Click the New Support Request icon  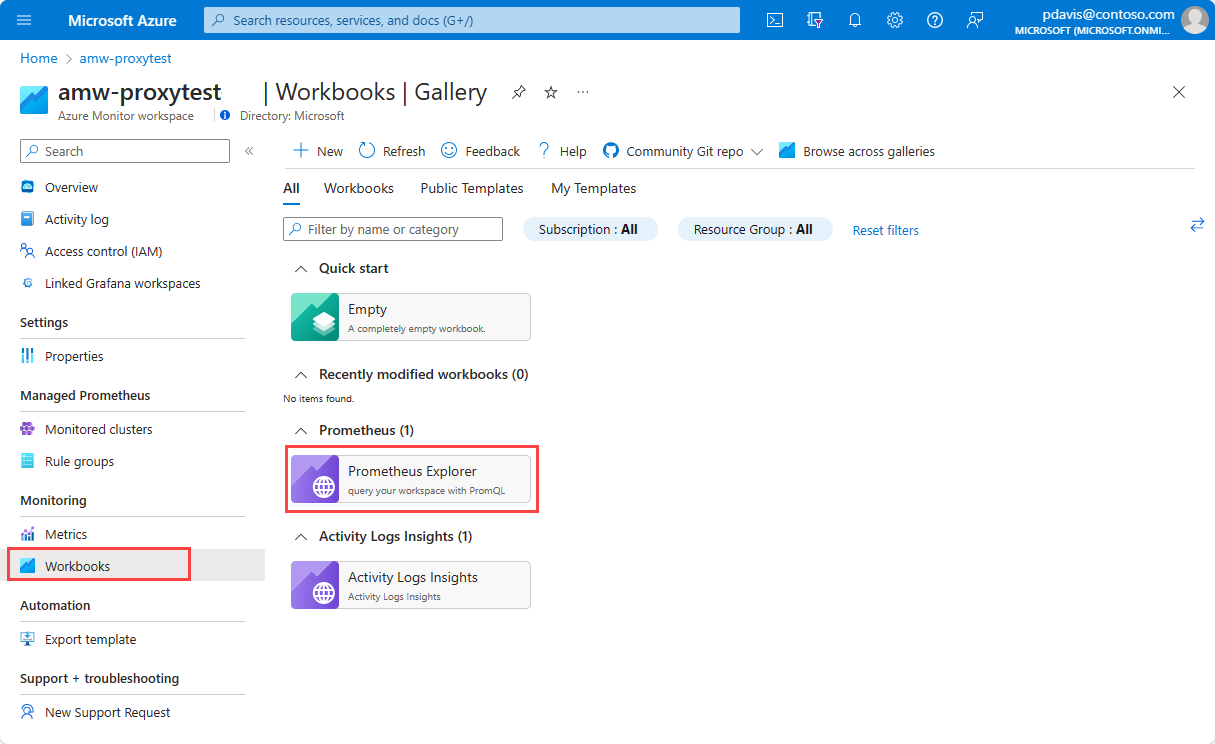28,712
